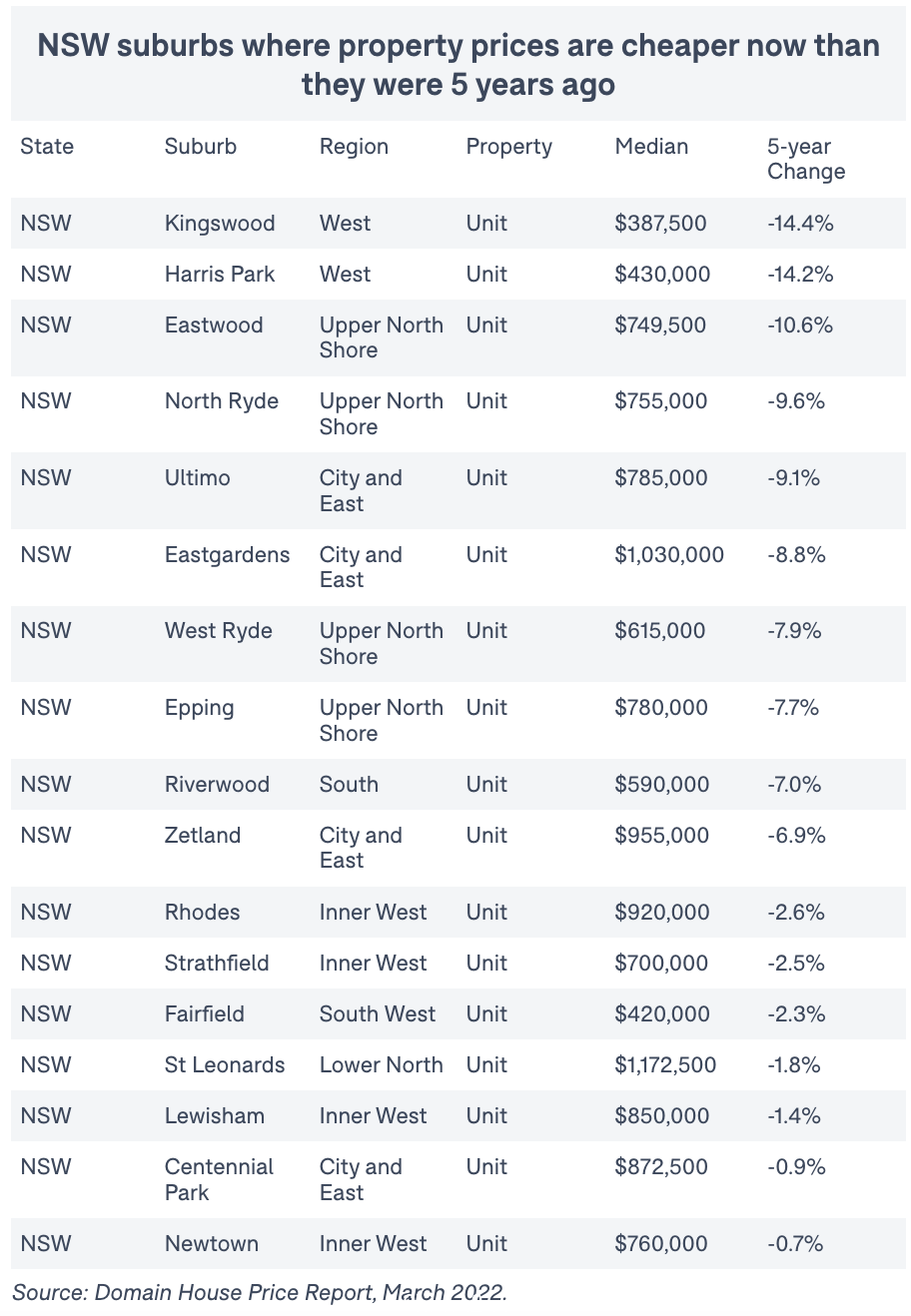
Task: Select the Ultimo -9.1% change value
Action: click(x=793, y=478)
